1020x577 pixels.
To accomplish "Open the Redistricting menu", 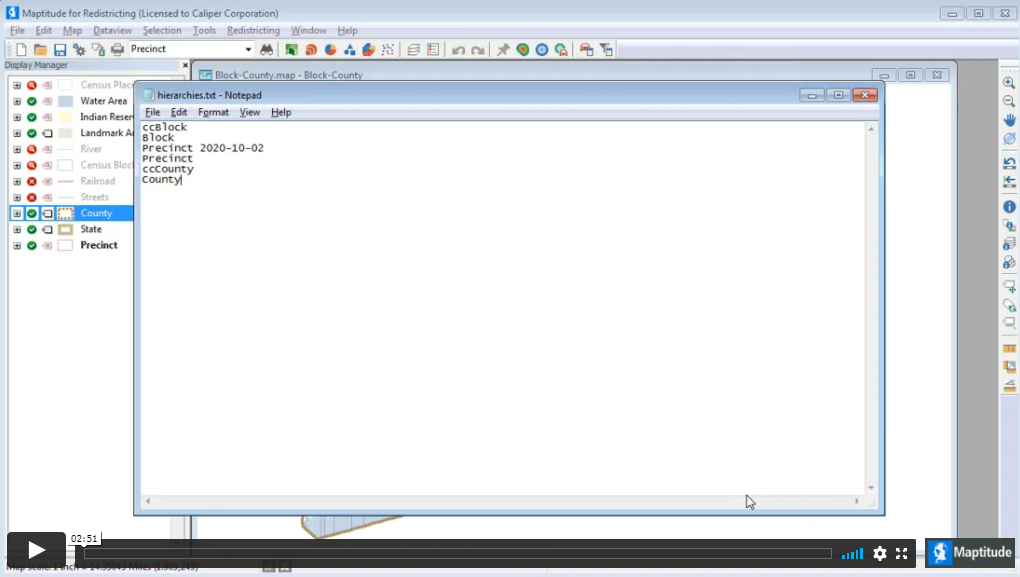I will (253, 31).
